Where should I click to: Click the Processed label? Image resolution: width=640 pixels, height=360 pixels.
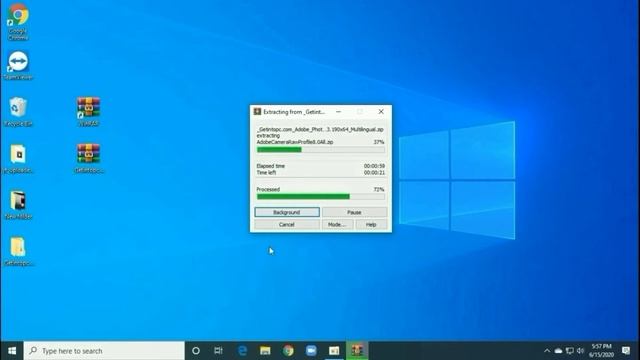click(268, 189)
